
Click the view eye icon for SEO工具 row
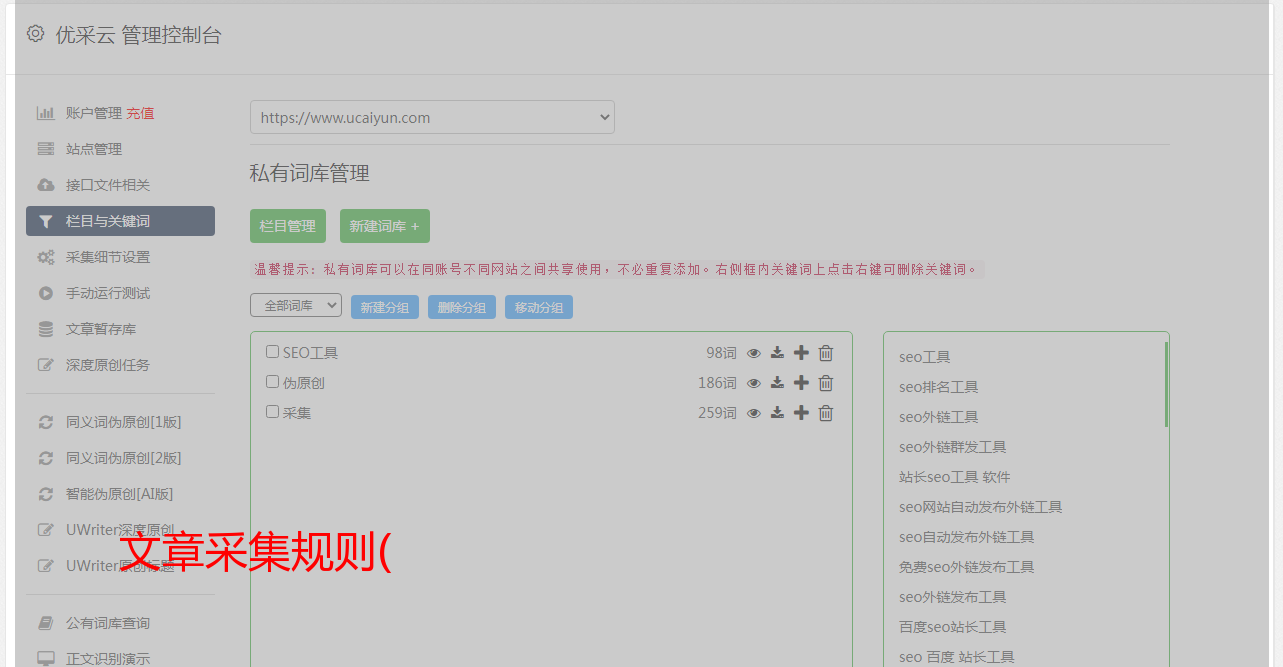[x=754, y=353]
